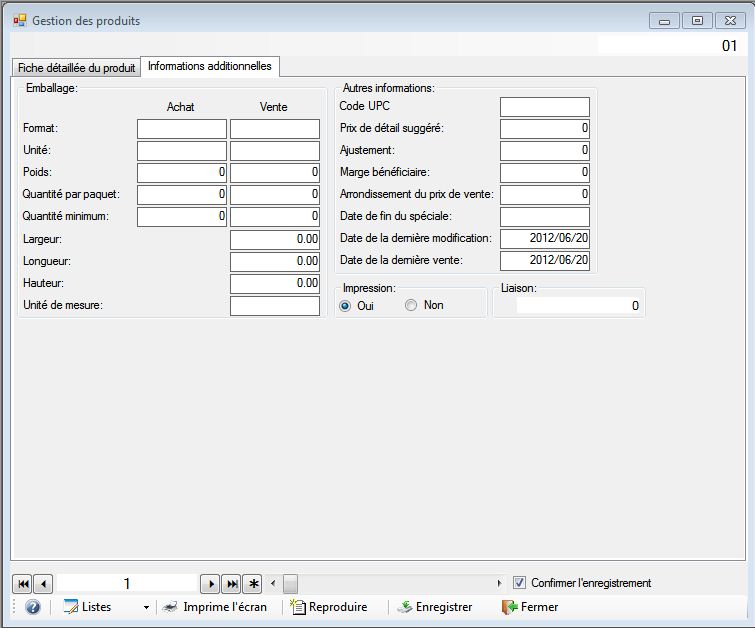Switch to Fiche détaillée du produit tab
Viewport: 755px width, 628px height.
point(76,68)
